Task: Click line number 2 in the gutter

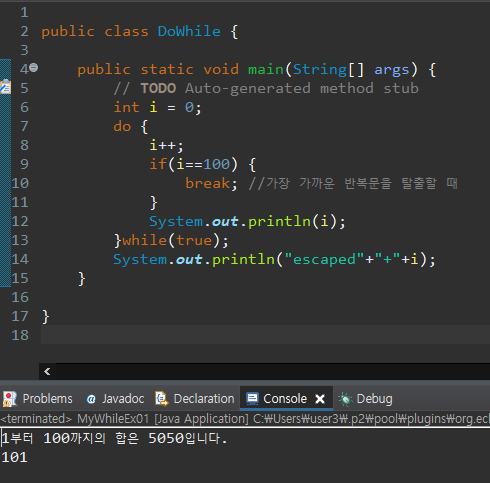Action: point(24,31)
